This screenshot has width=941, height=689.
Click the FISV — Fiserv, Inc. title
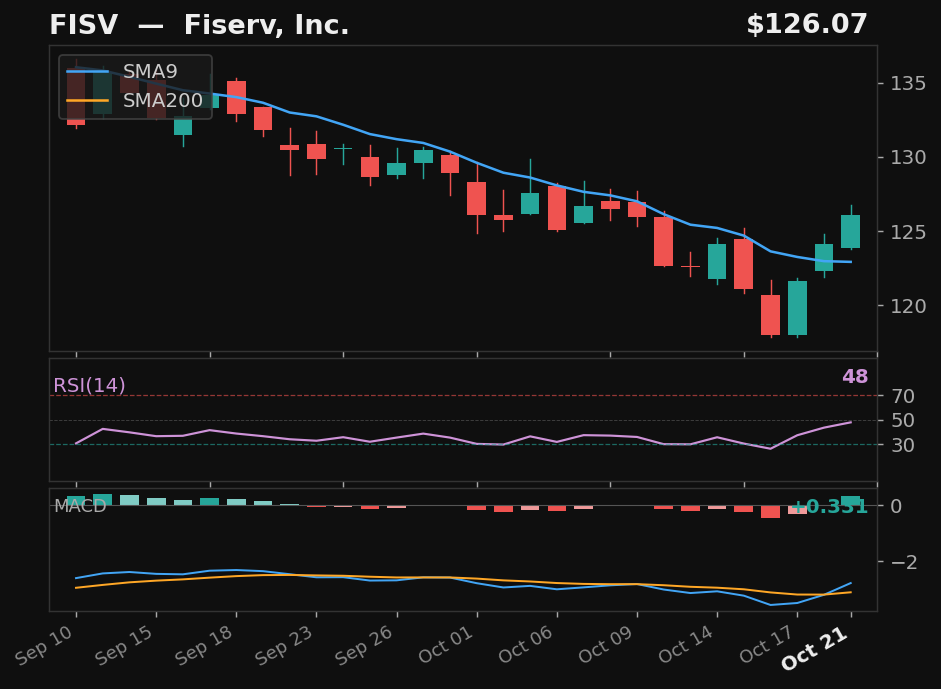click(x=199, y=25)
